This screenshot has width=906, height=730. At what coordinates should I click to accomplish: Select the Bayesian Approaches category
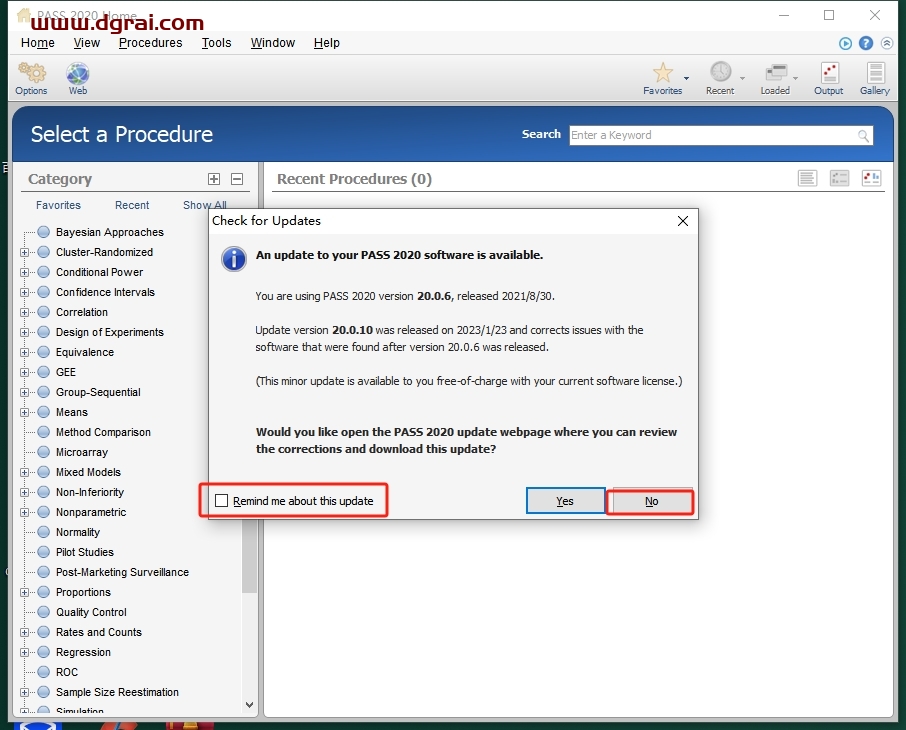pyautogui.click(x=110, y=232)
